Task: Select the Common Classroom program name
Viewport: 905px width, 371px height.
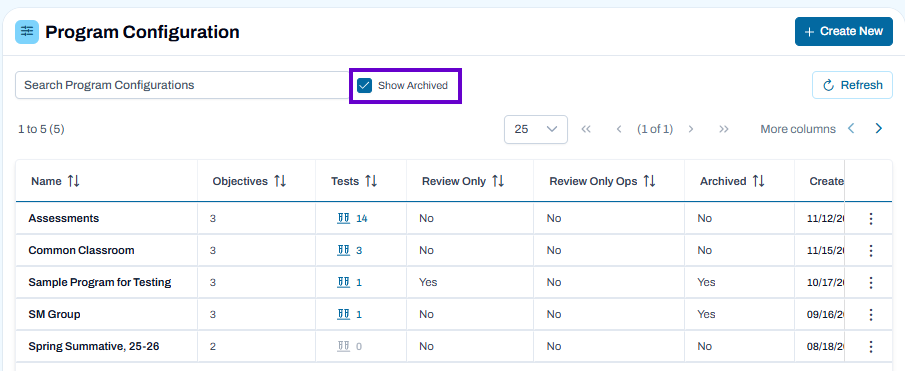Action: (x=81, y=250)
